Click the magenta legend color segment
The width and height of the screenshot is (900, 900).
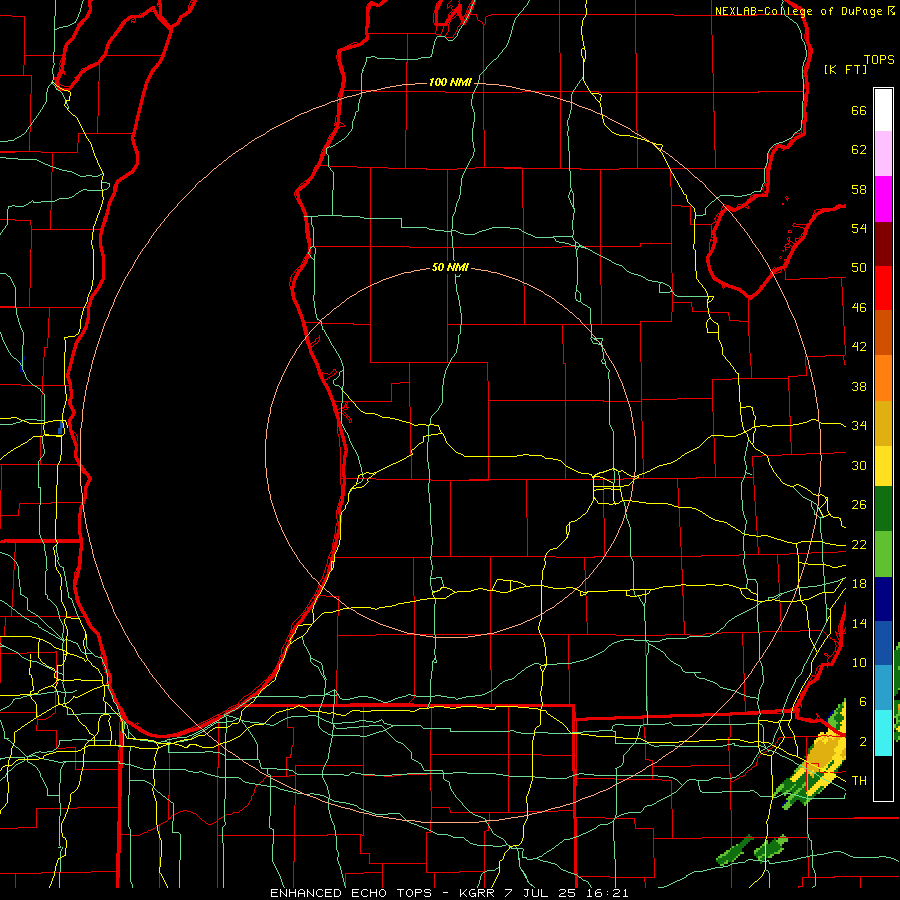tap(883, 199)
